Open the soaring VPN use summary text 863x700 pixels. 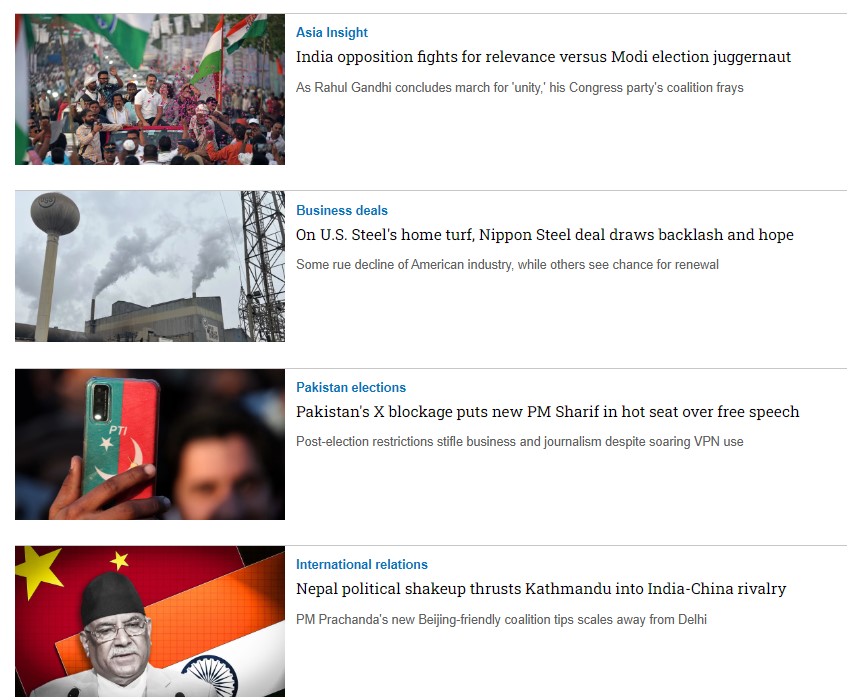tap(520, 442)
